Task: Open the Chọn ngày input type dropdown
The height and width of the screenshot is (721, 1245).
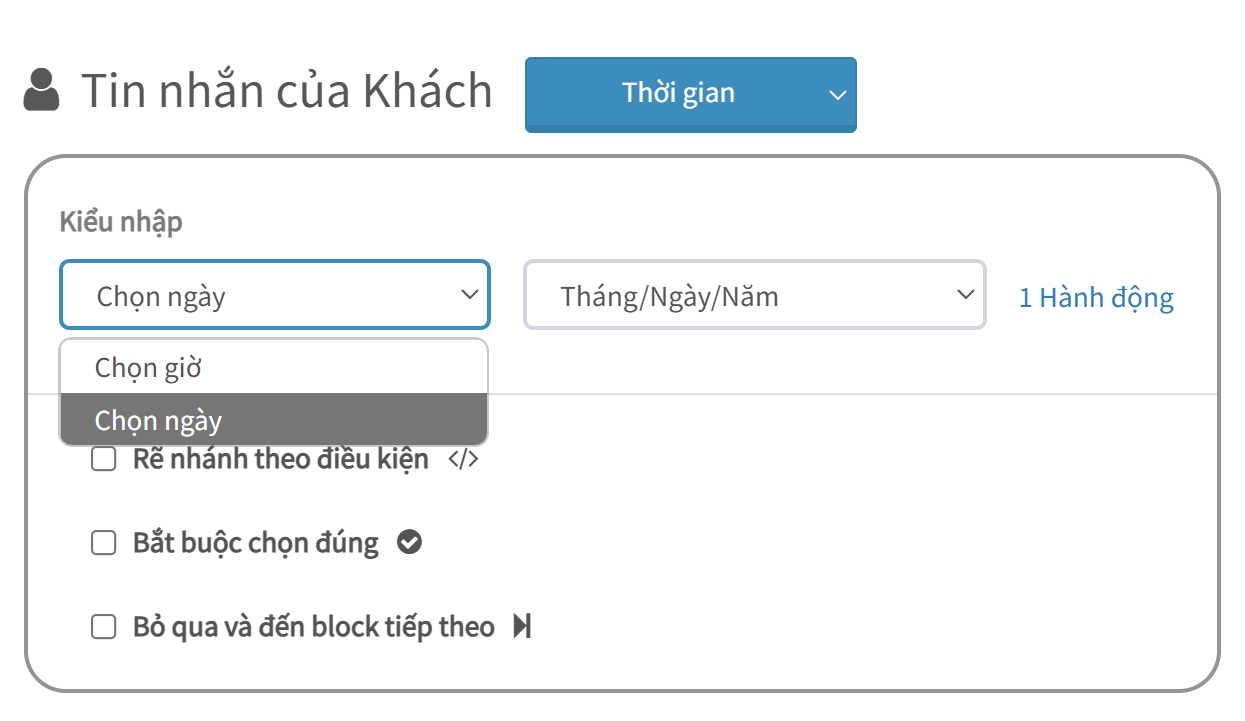Action: click(275, 295)
